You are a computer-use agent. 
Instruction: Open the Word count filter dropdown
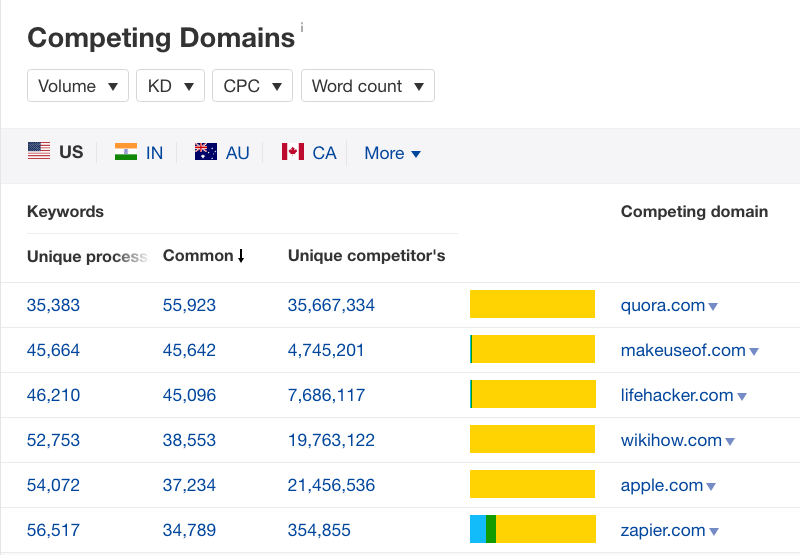(368, 86)
